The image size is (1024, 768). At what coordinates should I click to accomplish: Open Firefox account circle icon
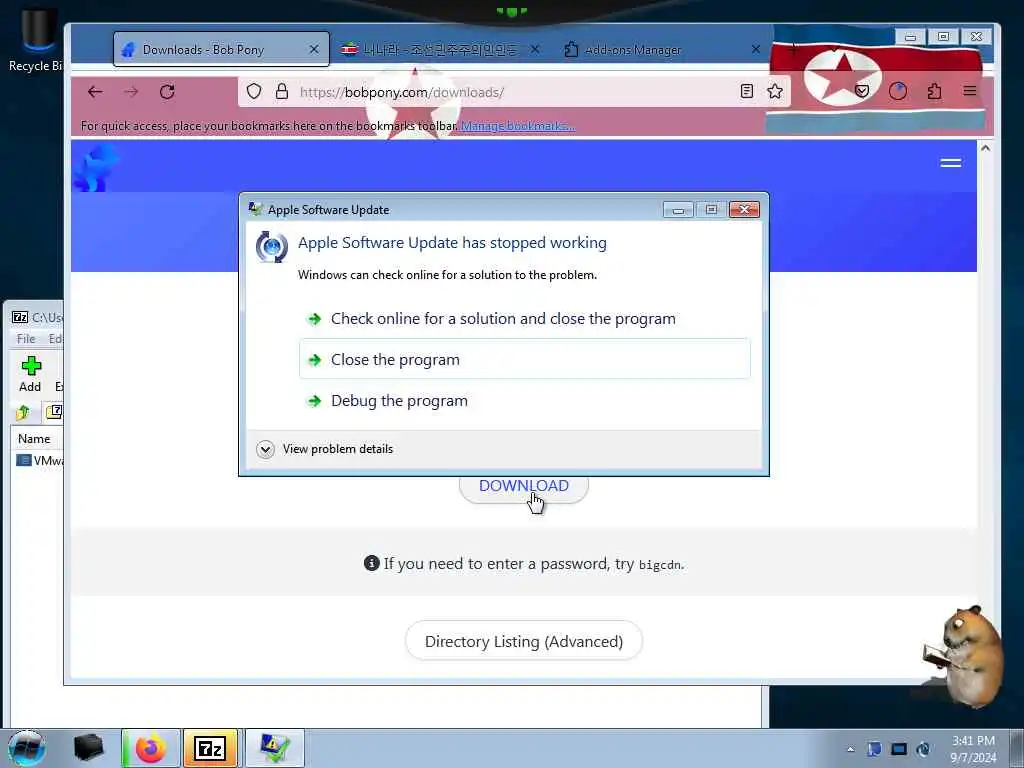tap(898, 91)
